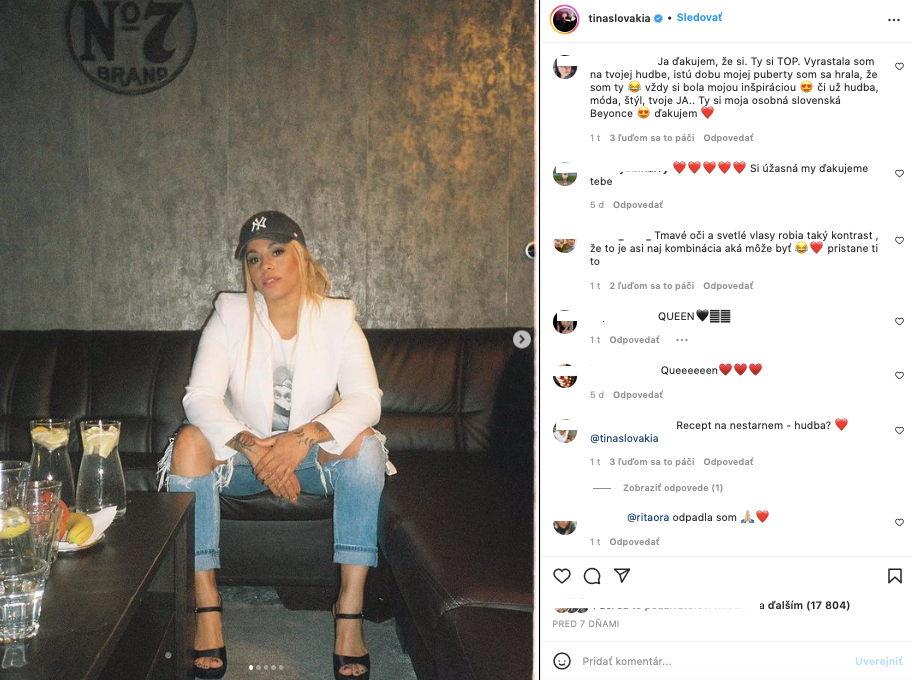Open tinaslovakia profile avatar
This screenshot has width=912, height=680.
click(x=564, y=20)
